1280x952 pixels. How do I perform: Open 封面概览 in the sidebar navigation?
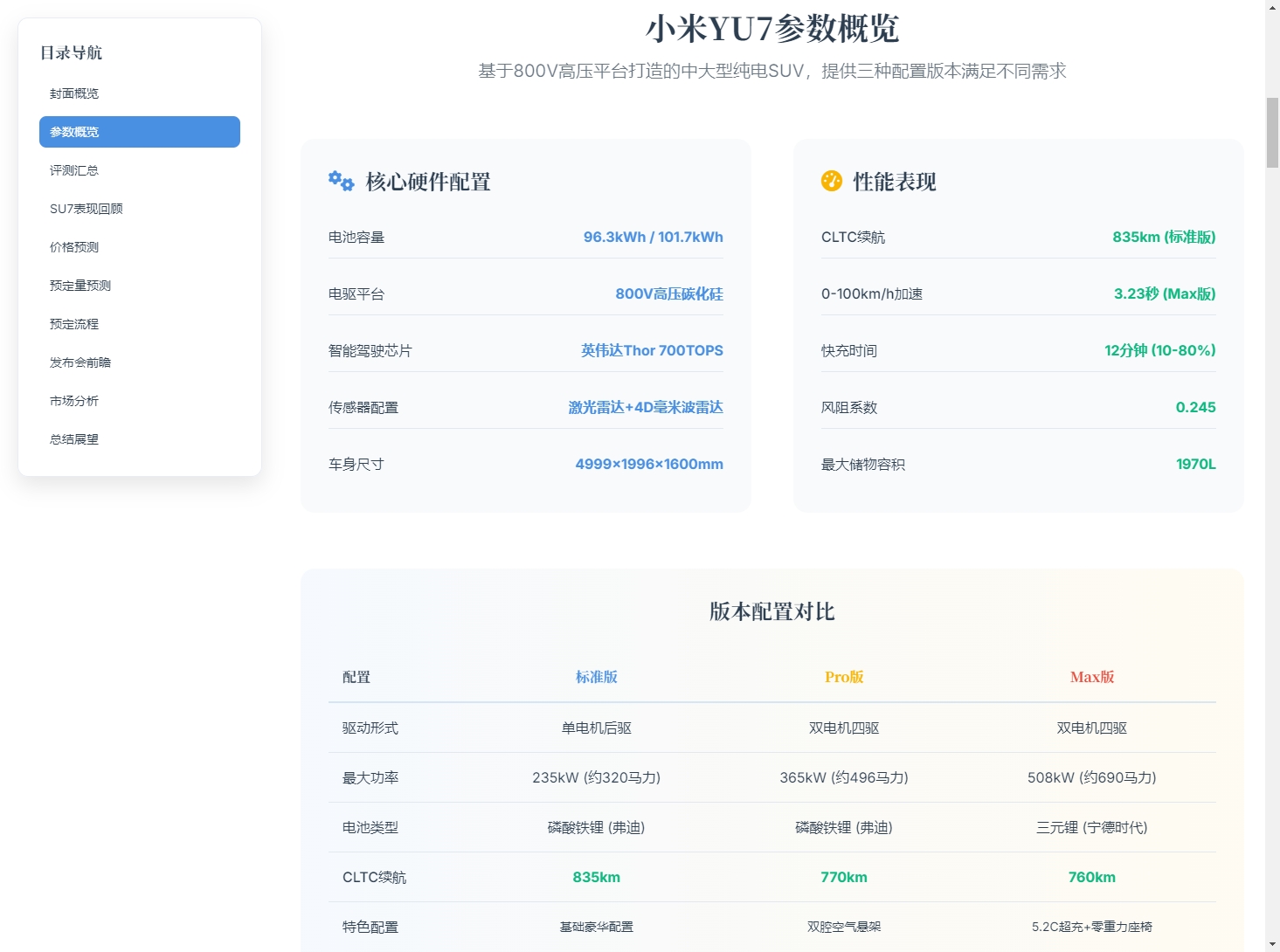click(140, 93)
